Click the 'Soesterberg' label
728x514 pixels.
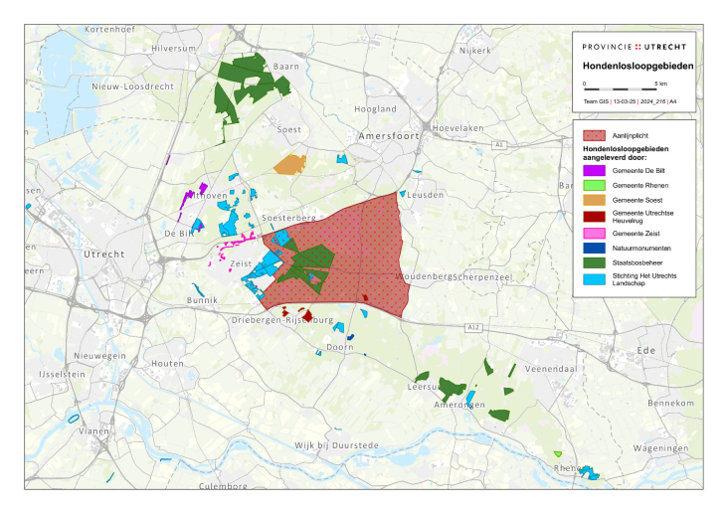288,218
